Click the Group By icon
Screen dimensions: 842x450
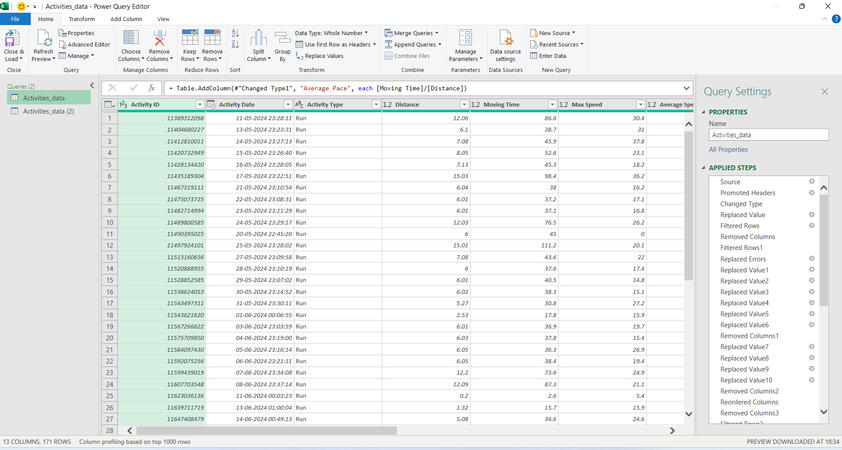(282, 40)
